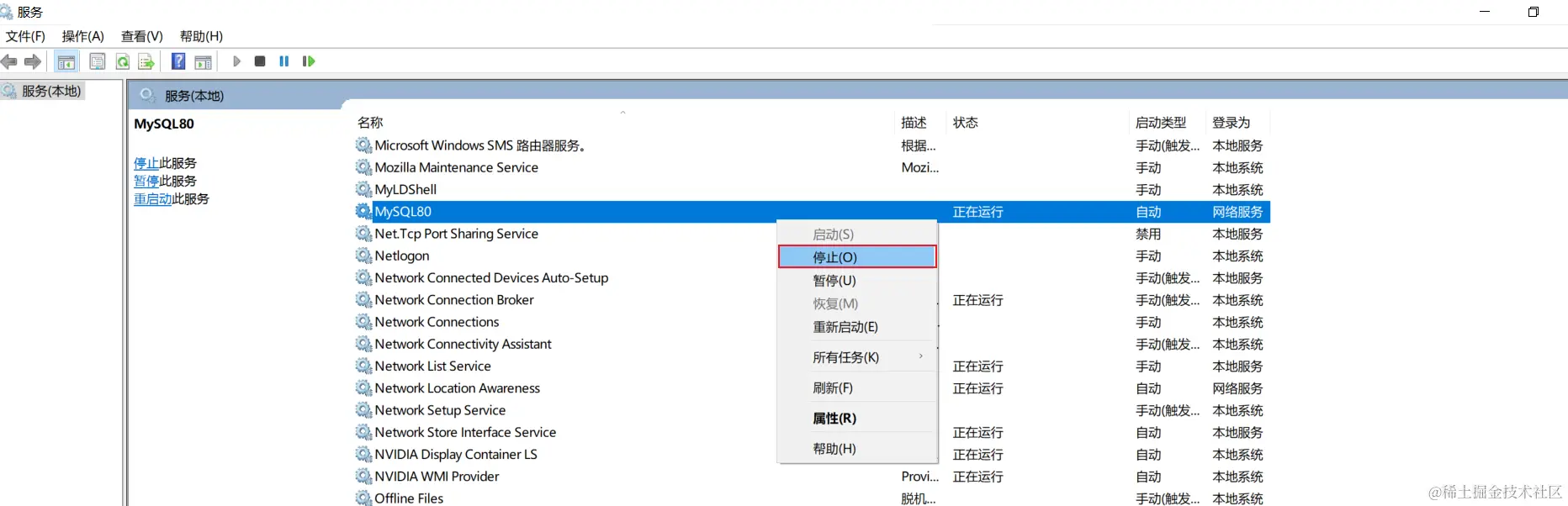Click gear icon of NVIDIA WMI Provider
Viewport: 1568px width, 506px height.
click(x=363, y=476)
